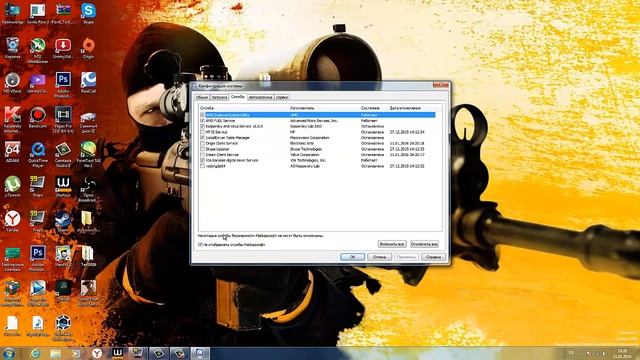
Task: Switch to the Автозагрузка tab
Action: pyautogui.click(x=260, y=98)
